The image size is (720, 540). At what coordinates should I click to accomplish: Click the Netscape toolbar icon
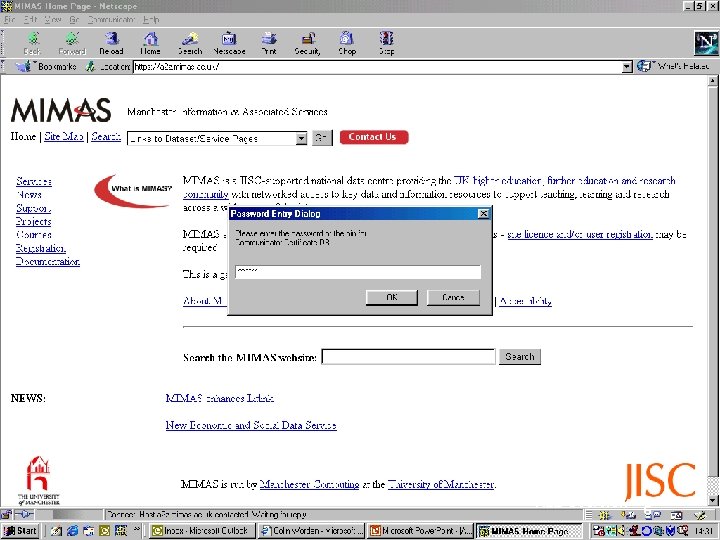[229, 43]
